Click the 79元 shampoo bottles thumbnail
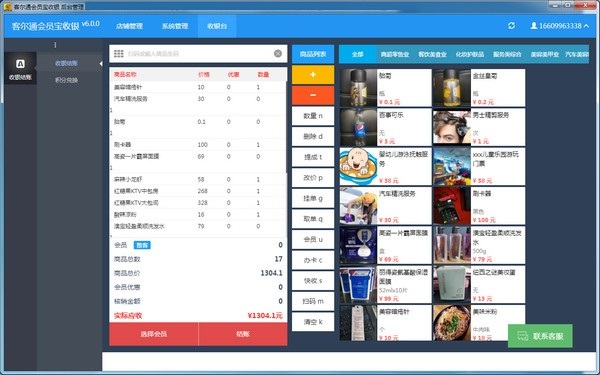The height and width of the screenshot is (375, 600). pyautogui.click(x=452, y=245)
